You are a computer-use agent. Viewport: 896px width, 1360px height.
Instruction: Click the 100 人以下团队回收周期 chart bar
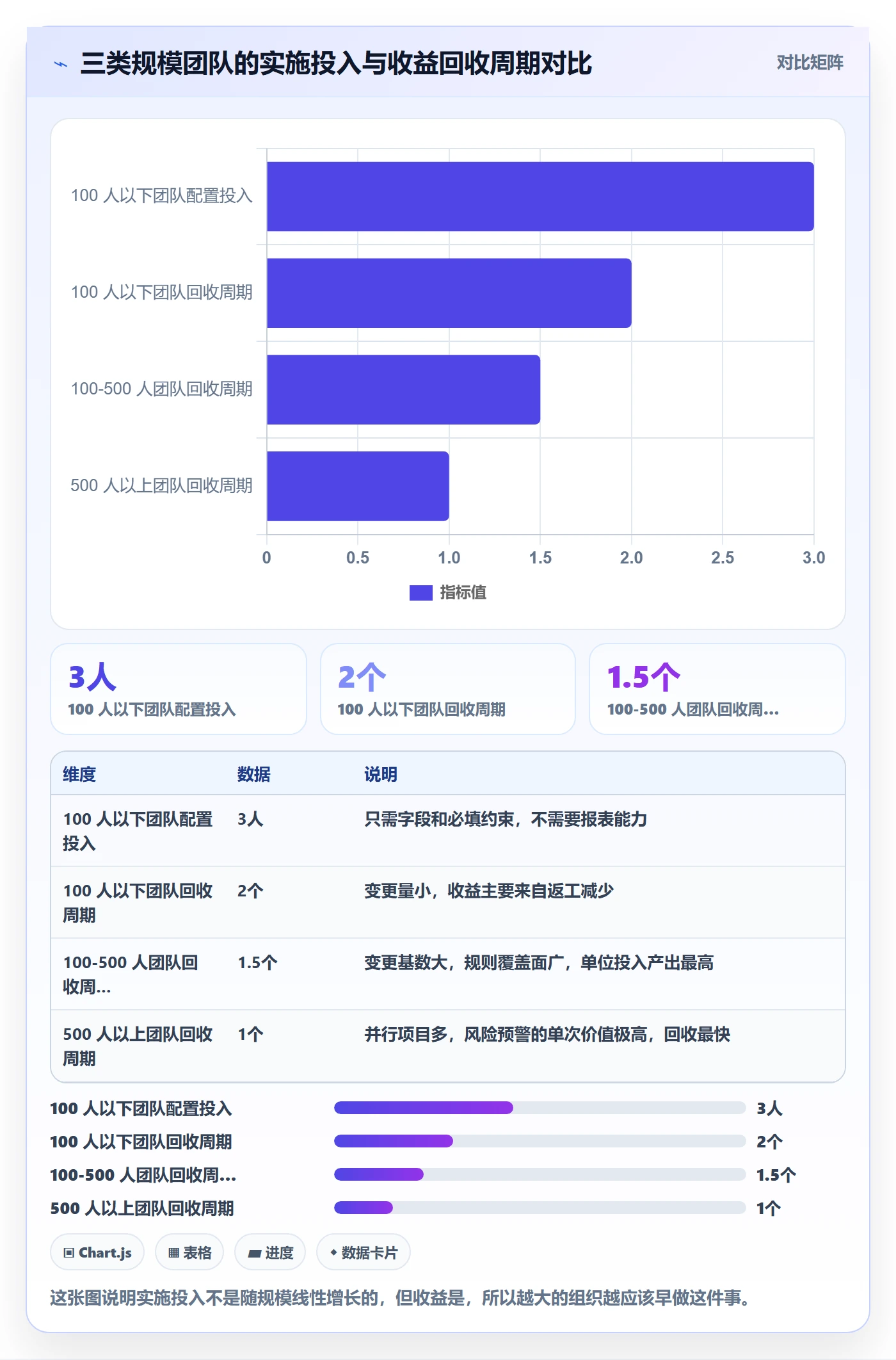click(449, 293)
